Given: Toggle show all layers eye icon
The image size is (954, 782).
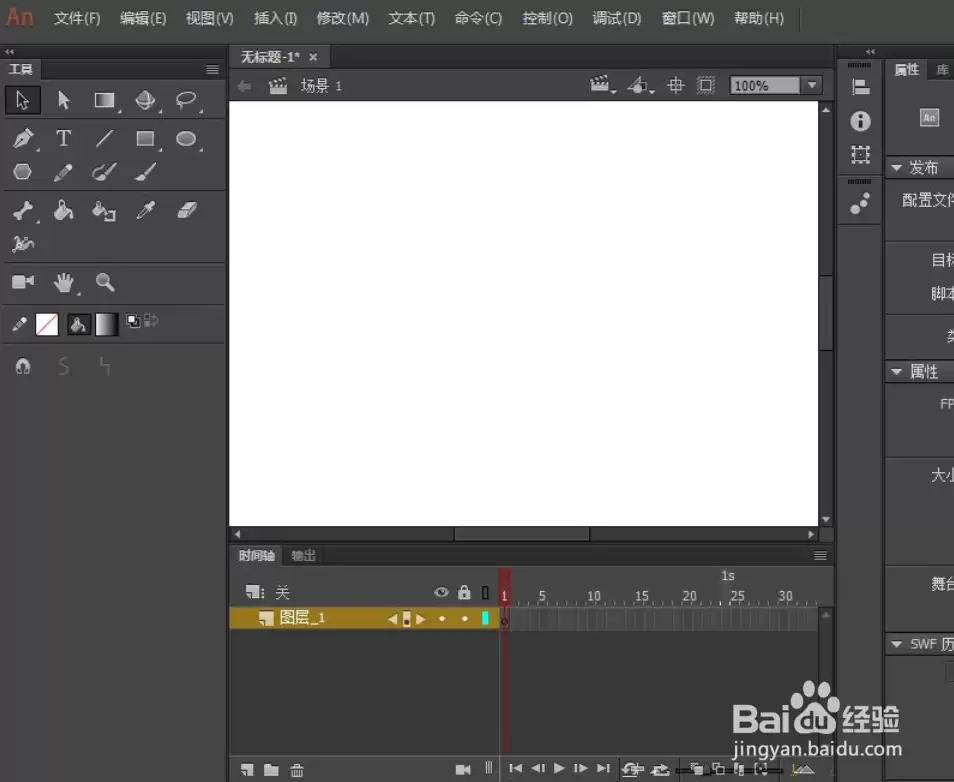Looking at the screenshot, I should click(441, 592).
